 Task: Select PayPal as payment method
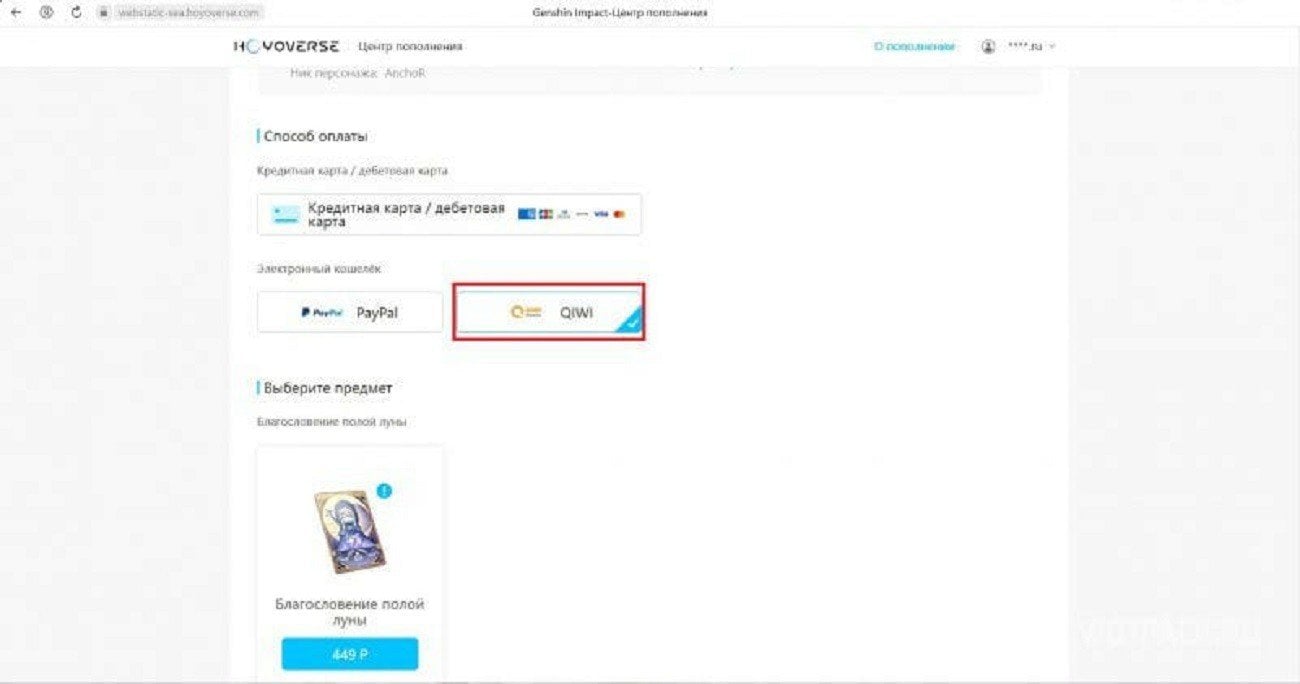coord(350,312)
